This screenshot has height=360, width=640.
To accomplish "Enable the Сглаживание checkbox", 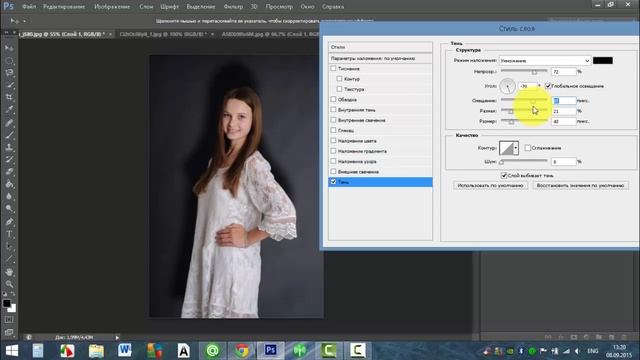I will coord(528,148).
